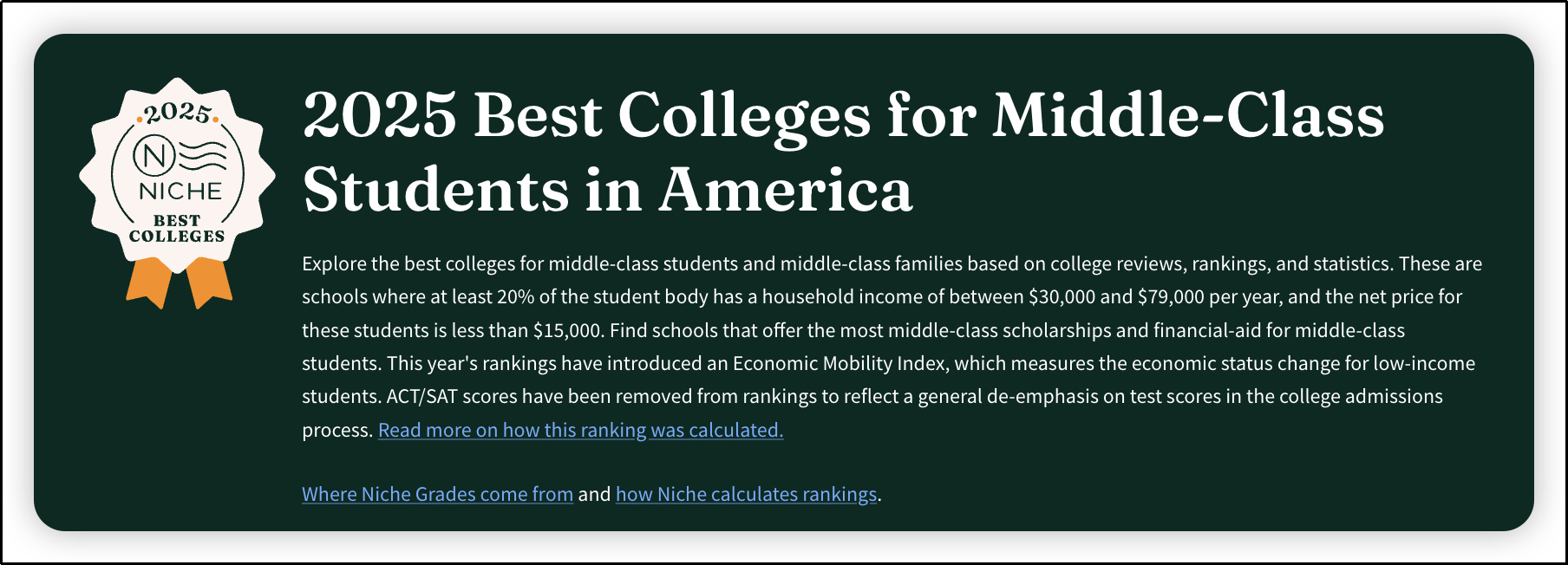Click the right orange ribbon tail
The image size is (1568, 565).
208,283
